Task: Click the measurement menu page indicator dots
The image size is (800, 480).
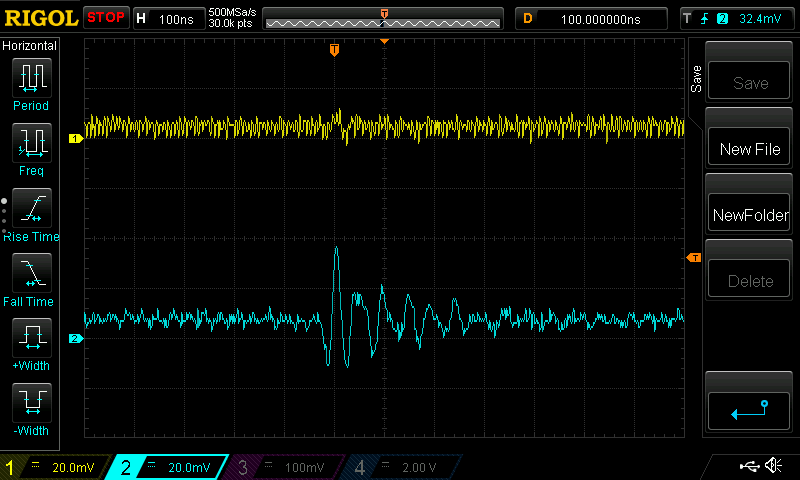Action: (x=4, y=217)
